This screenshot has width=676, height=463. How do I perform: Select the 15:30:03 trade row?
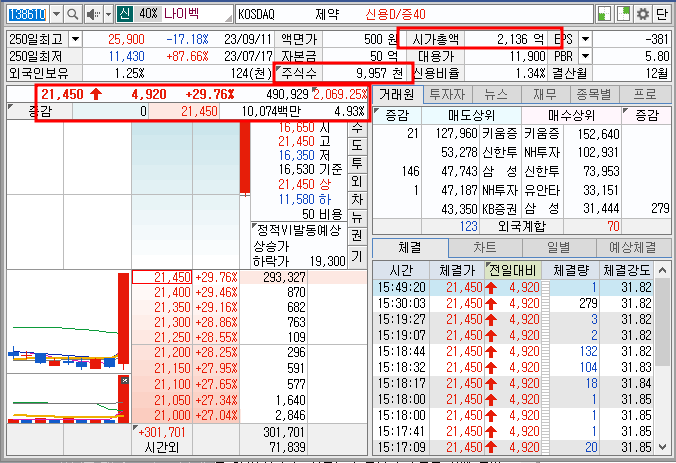click(x=513, y=303)
